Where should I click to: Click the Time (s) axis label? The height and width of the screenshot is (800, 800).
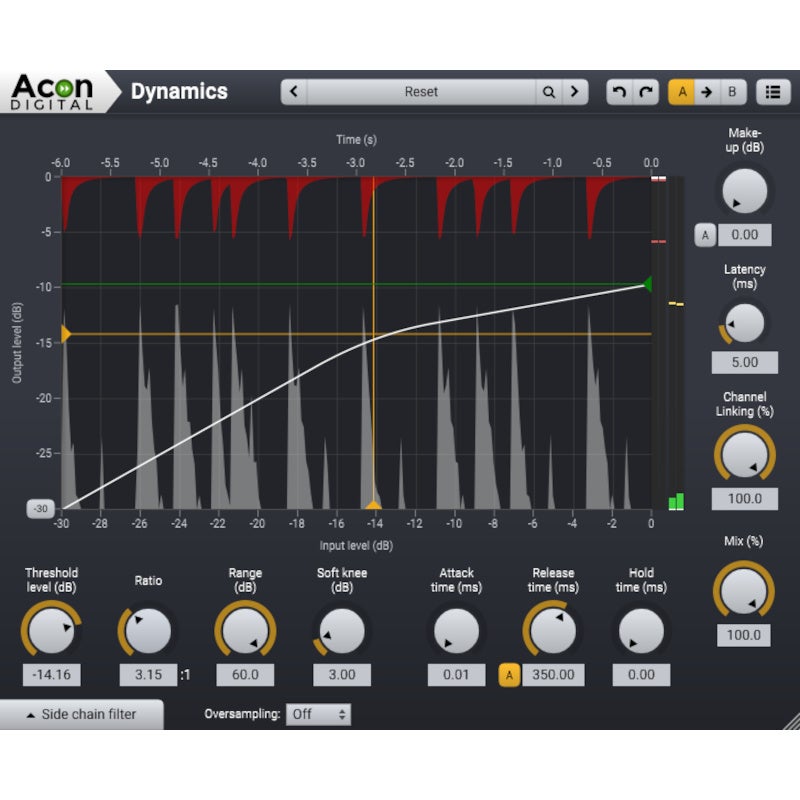pos(356,139)
